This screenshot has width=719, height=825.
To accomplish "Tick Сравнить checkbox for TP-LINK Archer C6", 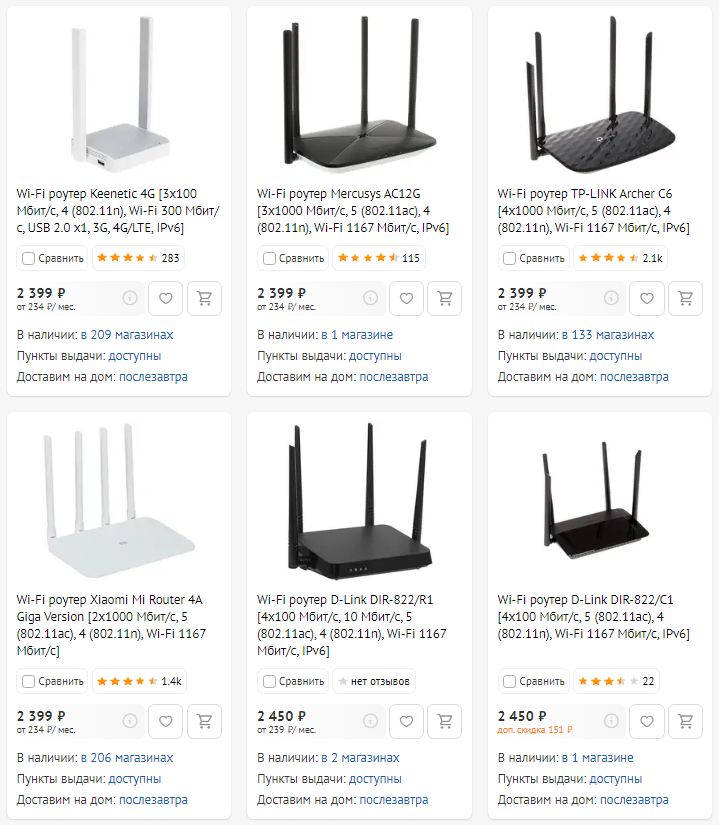I will pyautogui.click(x=510, y=258).
